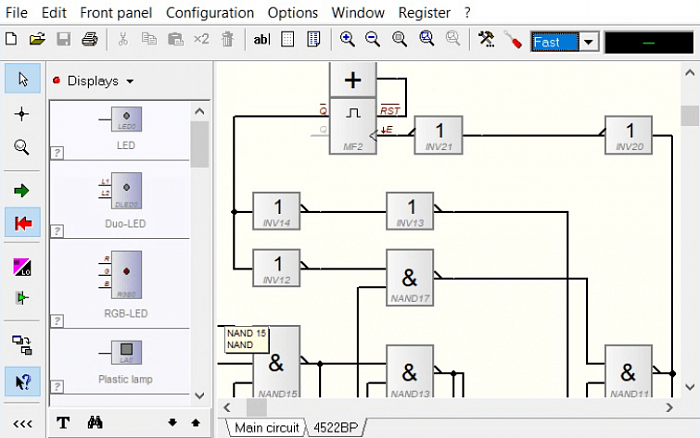Viewport: 700px width, 438px height.
Task: Open the Fast speed dropdown
Action: [589, 42]
